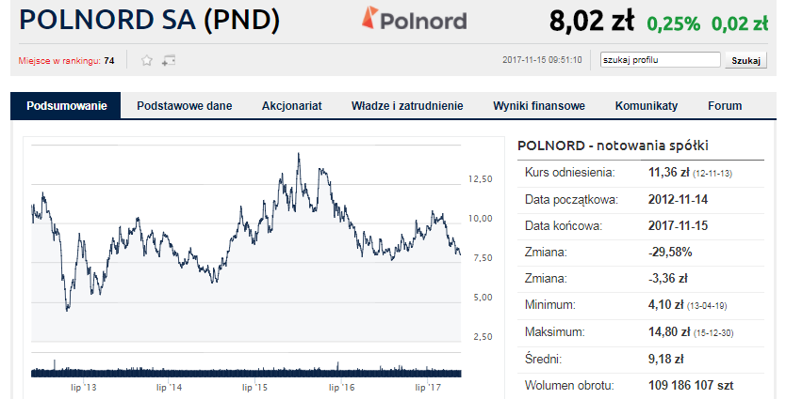Click the lip '17 chart axis marker

pyautogui.click(x=428, y=387)
